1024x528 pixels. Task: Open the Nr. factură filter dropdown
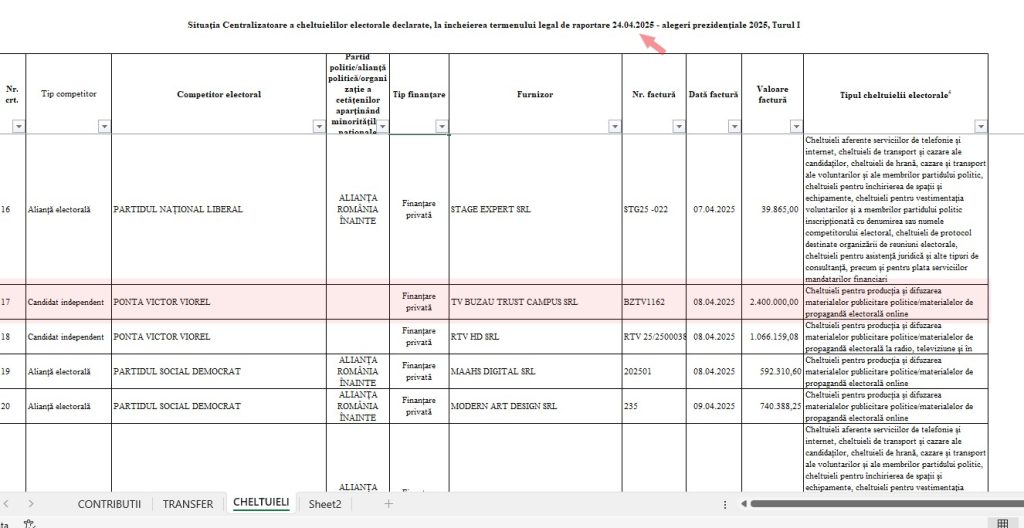(679, 126)
